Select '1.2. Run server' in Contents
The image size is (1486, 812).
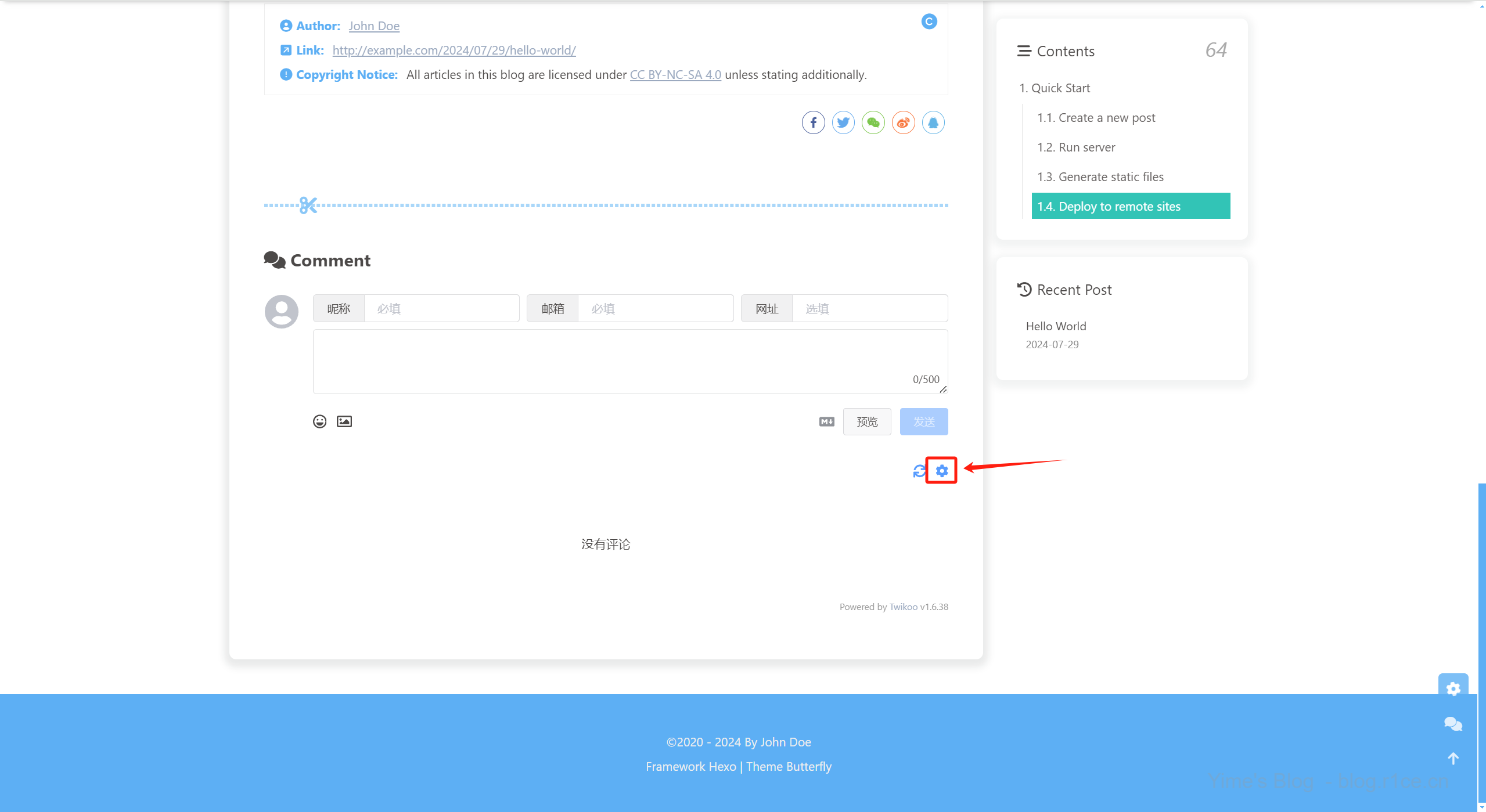tap(1076, 147)
